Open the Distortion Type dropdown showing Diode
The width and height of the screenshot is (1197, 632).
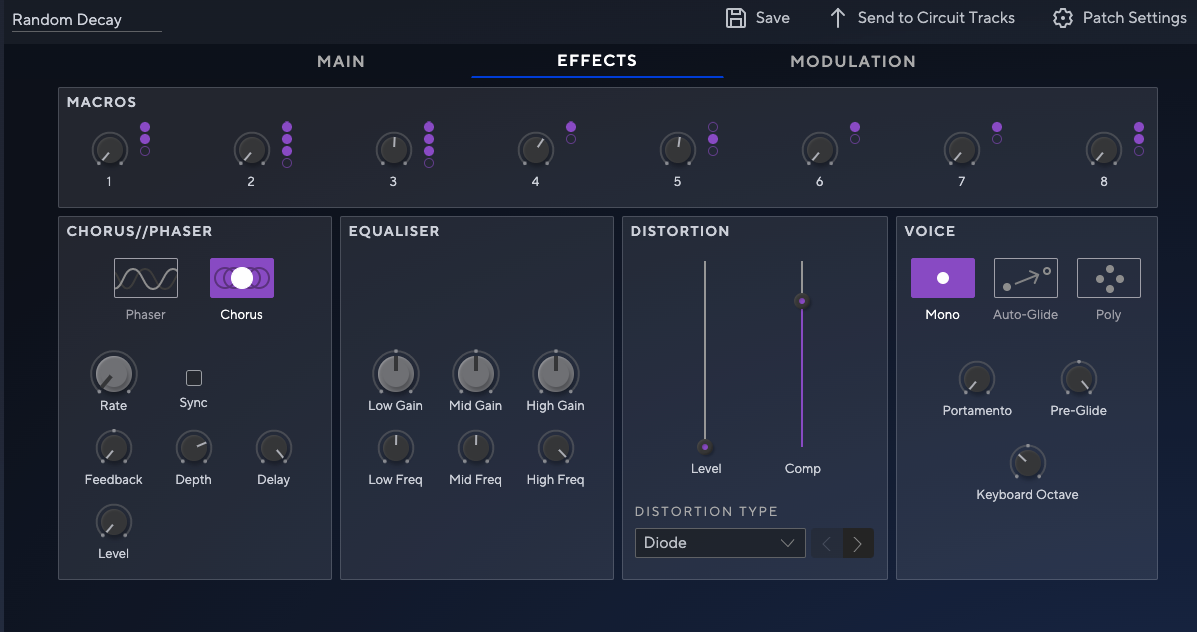719,542
